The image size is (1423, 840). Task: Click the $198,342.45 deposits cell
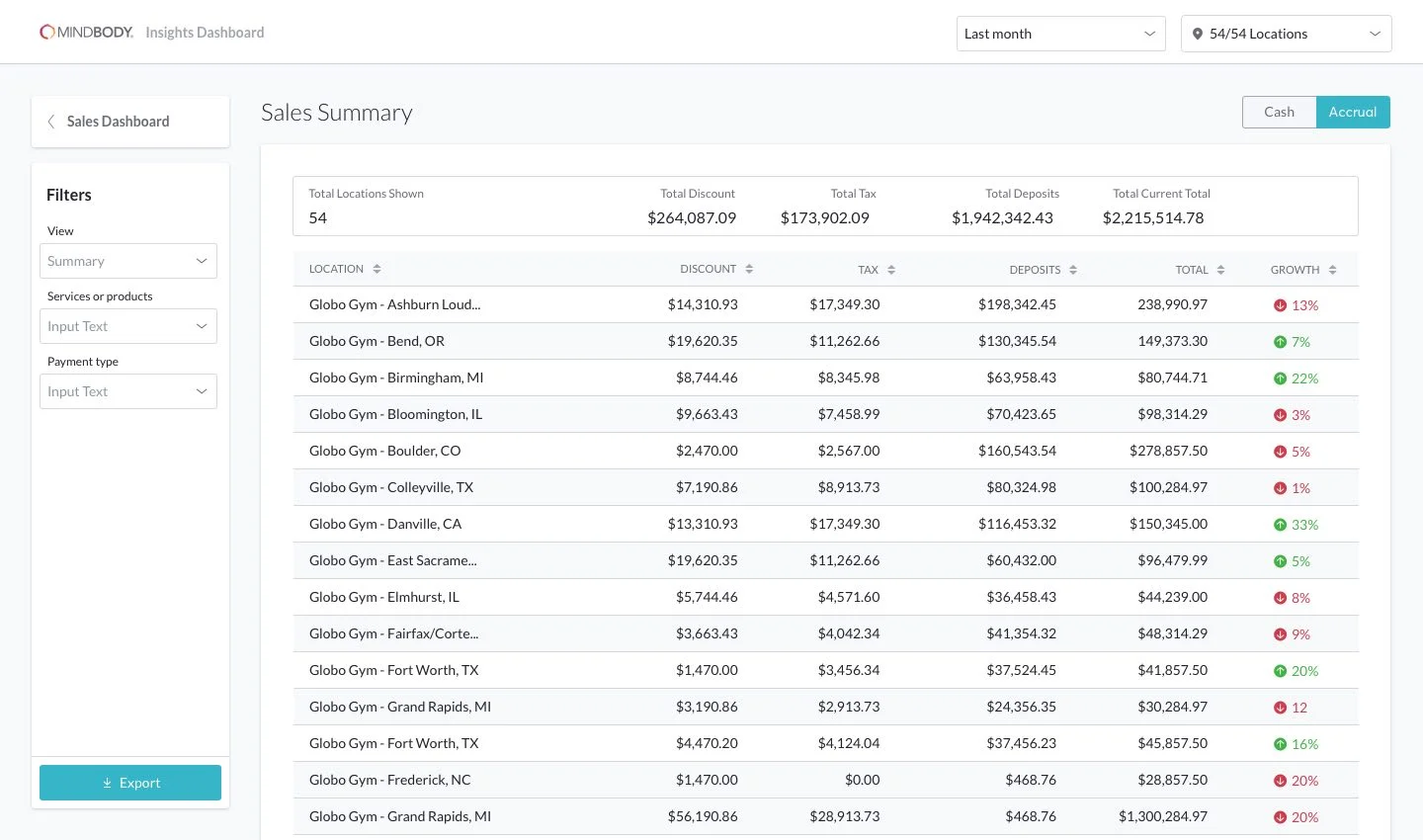coord(1017,304)
